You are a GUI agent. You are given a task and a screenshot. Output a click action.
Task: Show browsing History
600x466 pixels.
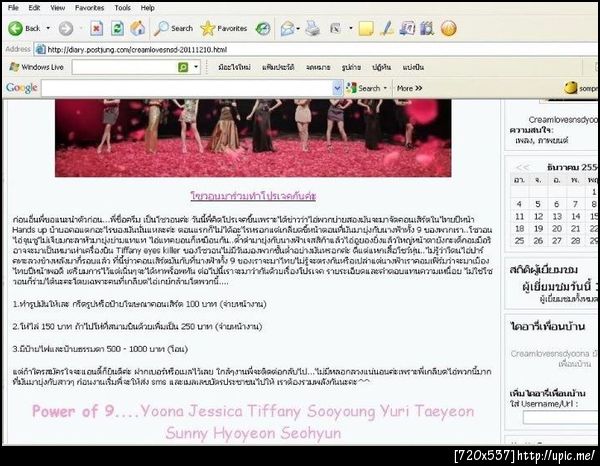[263, 28]
